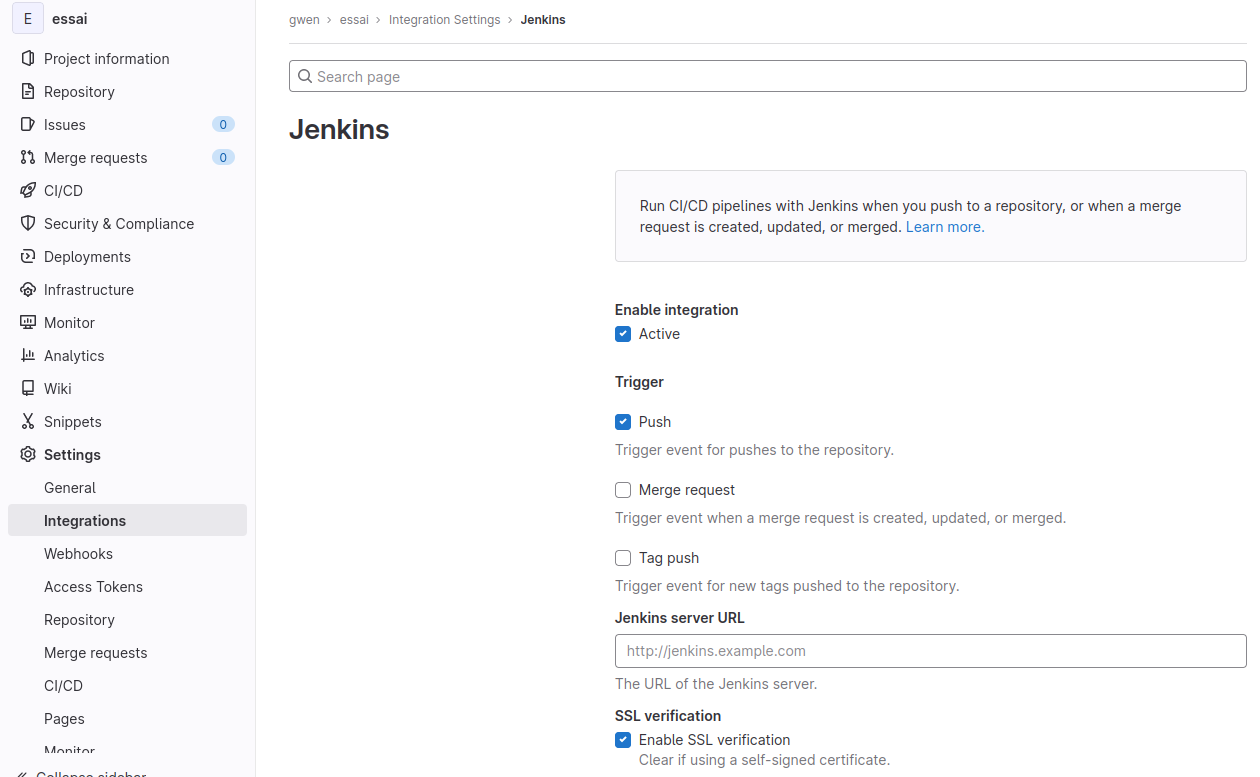Click the CI/CD rocket icon
Image resolution: width=1260 pixels, height=777 pixels.
point(28,190)
